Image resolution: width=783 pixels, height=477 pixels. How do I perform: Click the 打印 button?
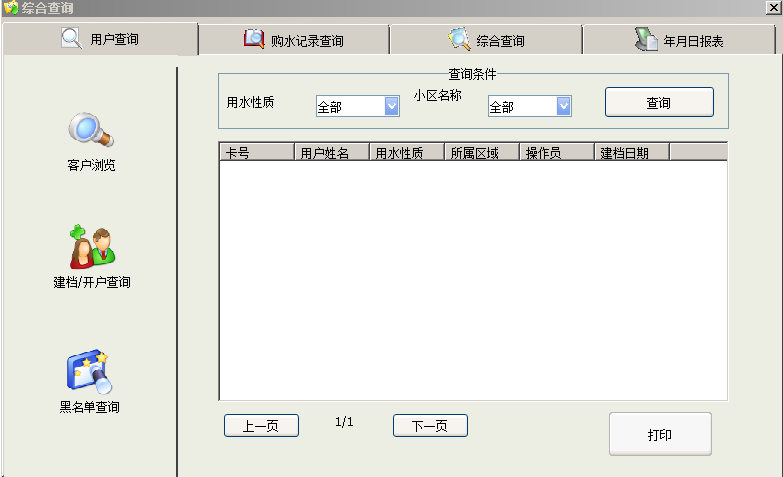[660, 434]
